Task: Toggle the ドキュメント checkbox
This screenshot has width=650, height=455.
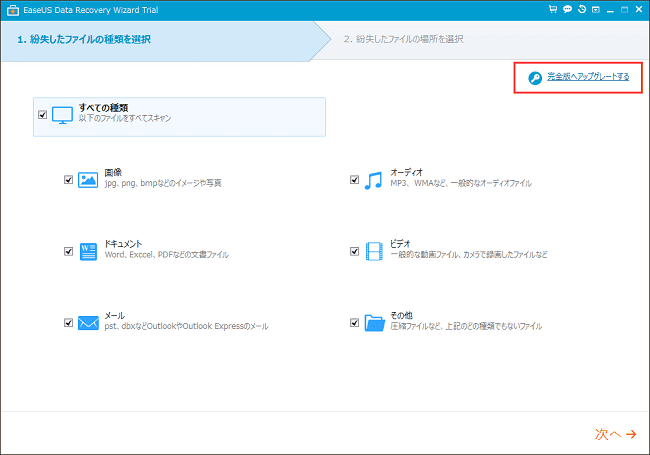Action: [68, 252]
